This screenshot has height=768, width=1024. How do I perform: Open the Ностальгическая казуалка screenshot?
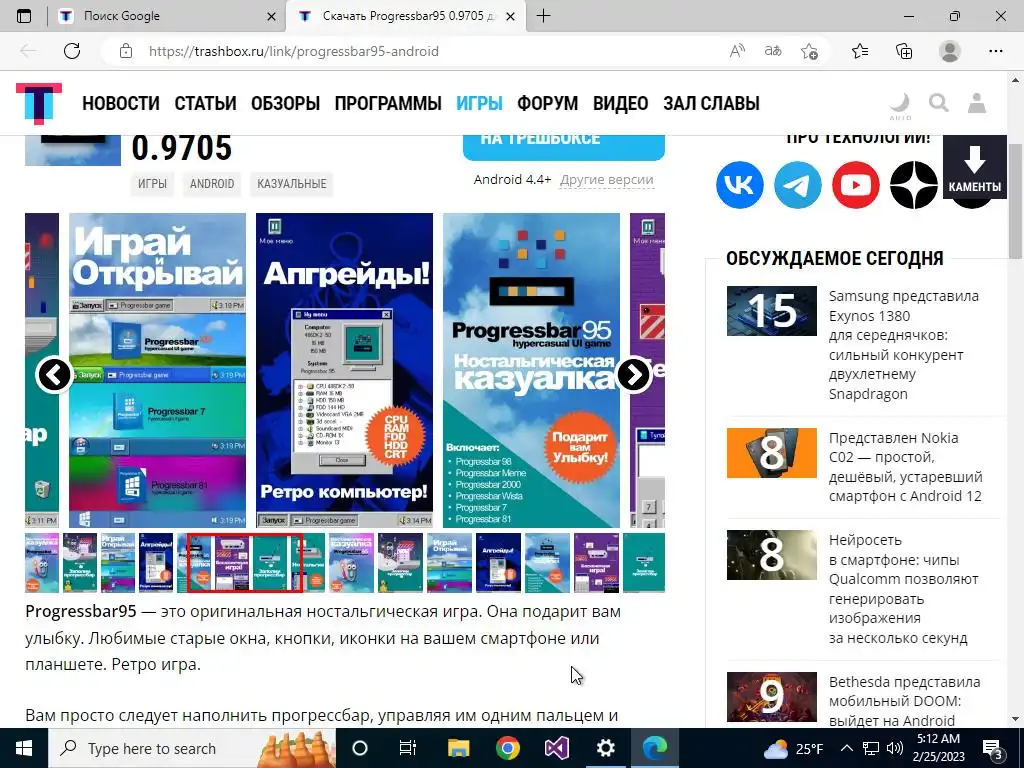(531, 370)
